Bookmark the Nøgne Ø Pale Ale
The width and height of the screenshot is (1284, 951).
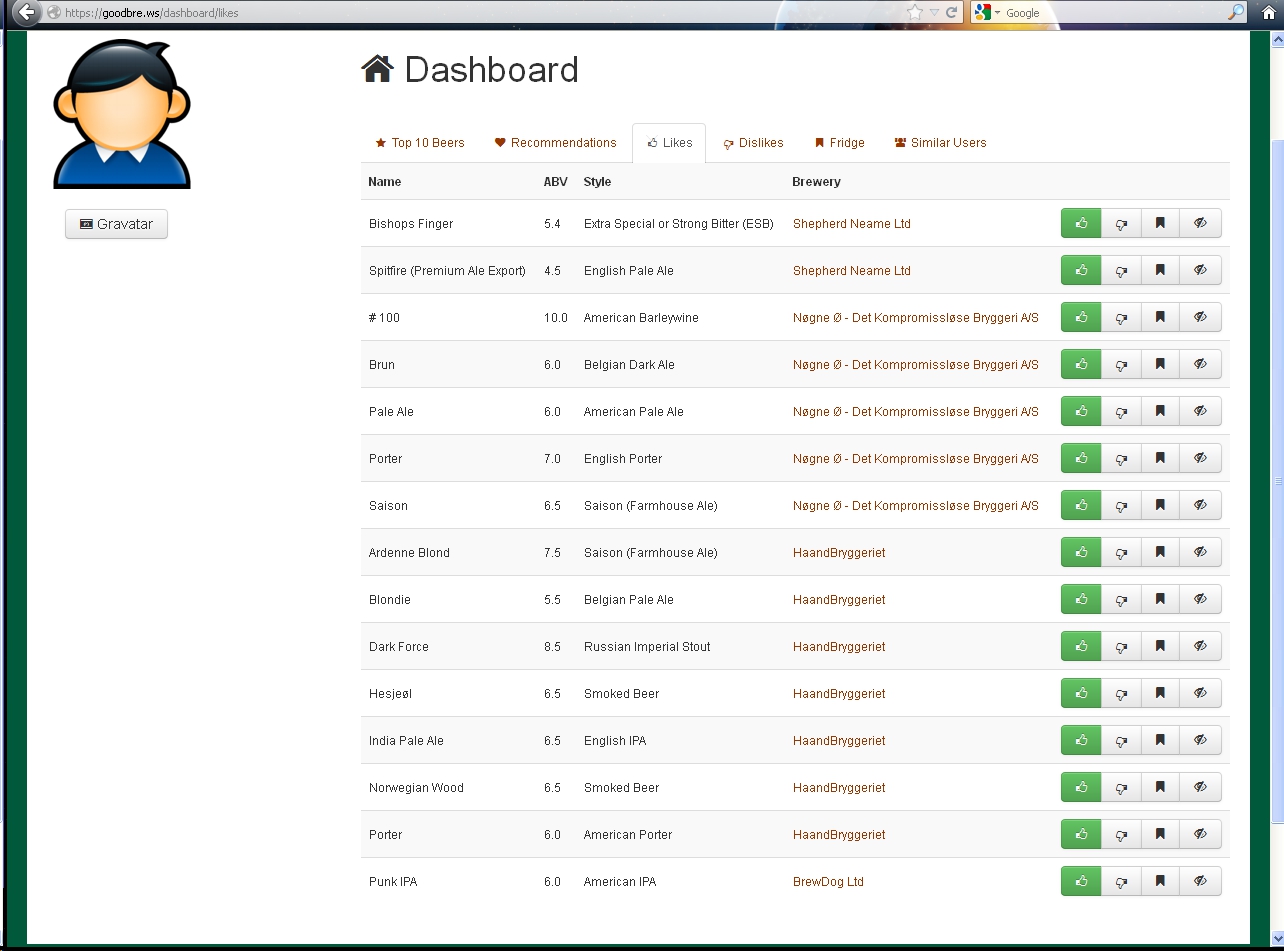pos(1160,412)
